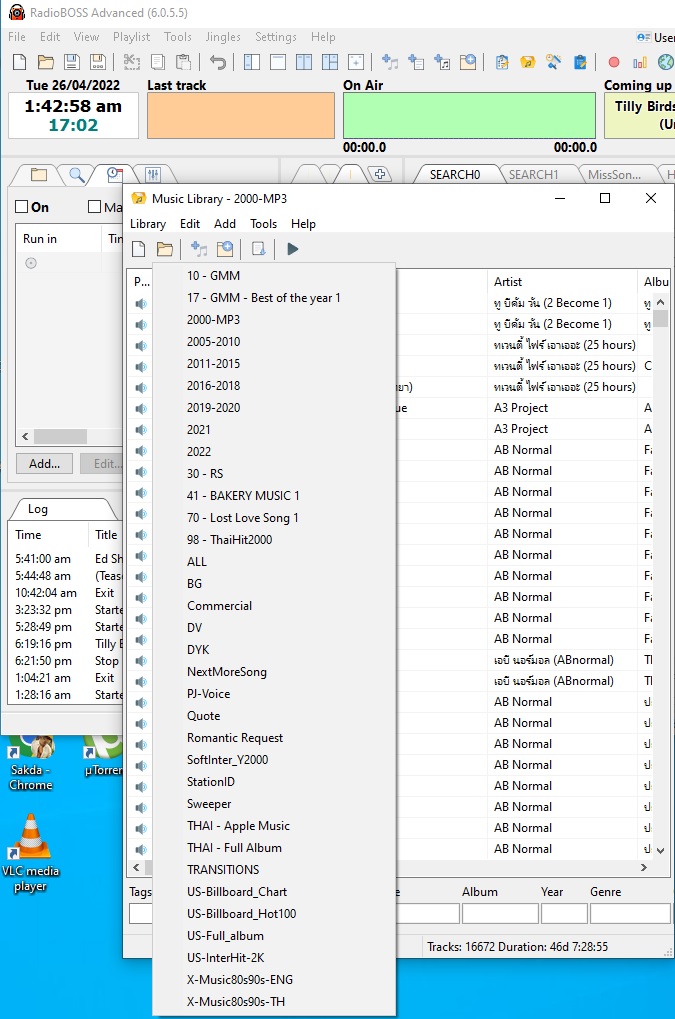This screenshot has width=675, height=1019.
Task: Click Add folder icon in Music Library toolbar
Action: pos(225,249)
